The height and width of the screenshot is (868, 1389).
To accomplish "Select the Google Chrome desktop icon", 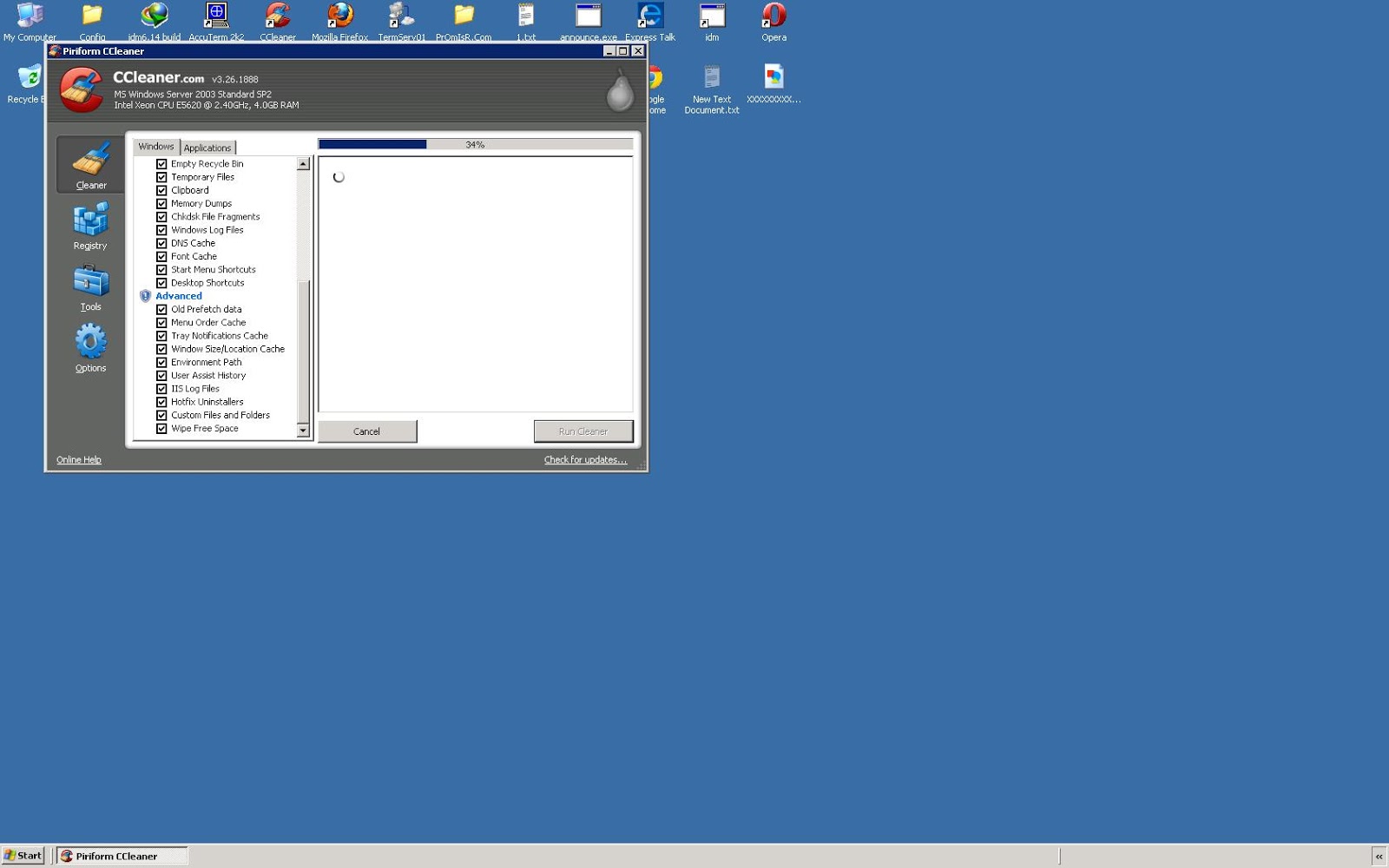I will 657,89.
